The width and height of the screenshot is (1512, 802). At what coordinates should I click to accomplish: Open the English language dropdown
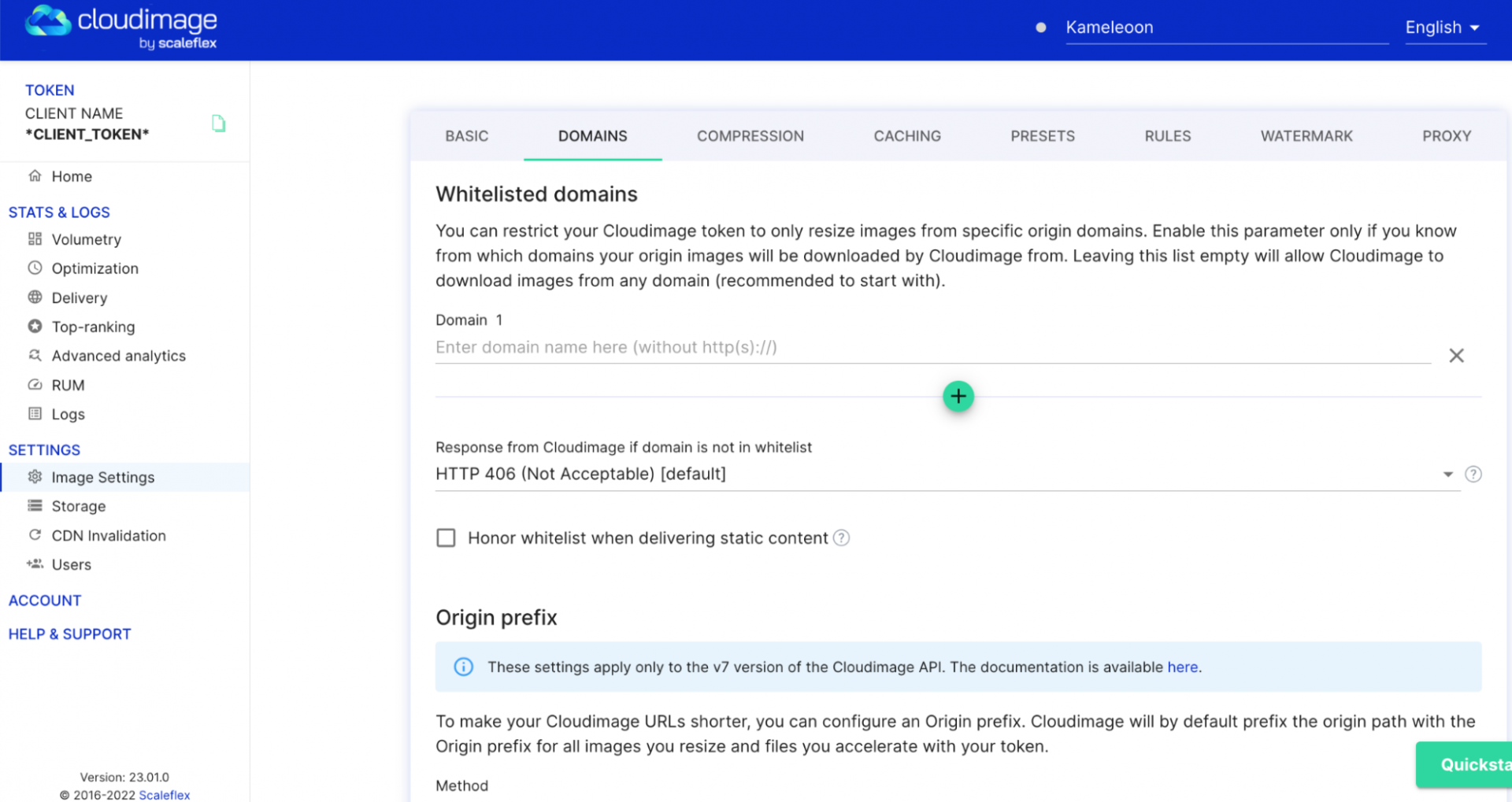(x=1442, y=28)
